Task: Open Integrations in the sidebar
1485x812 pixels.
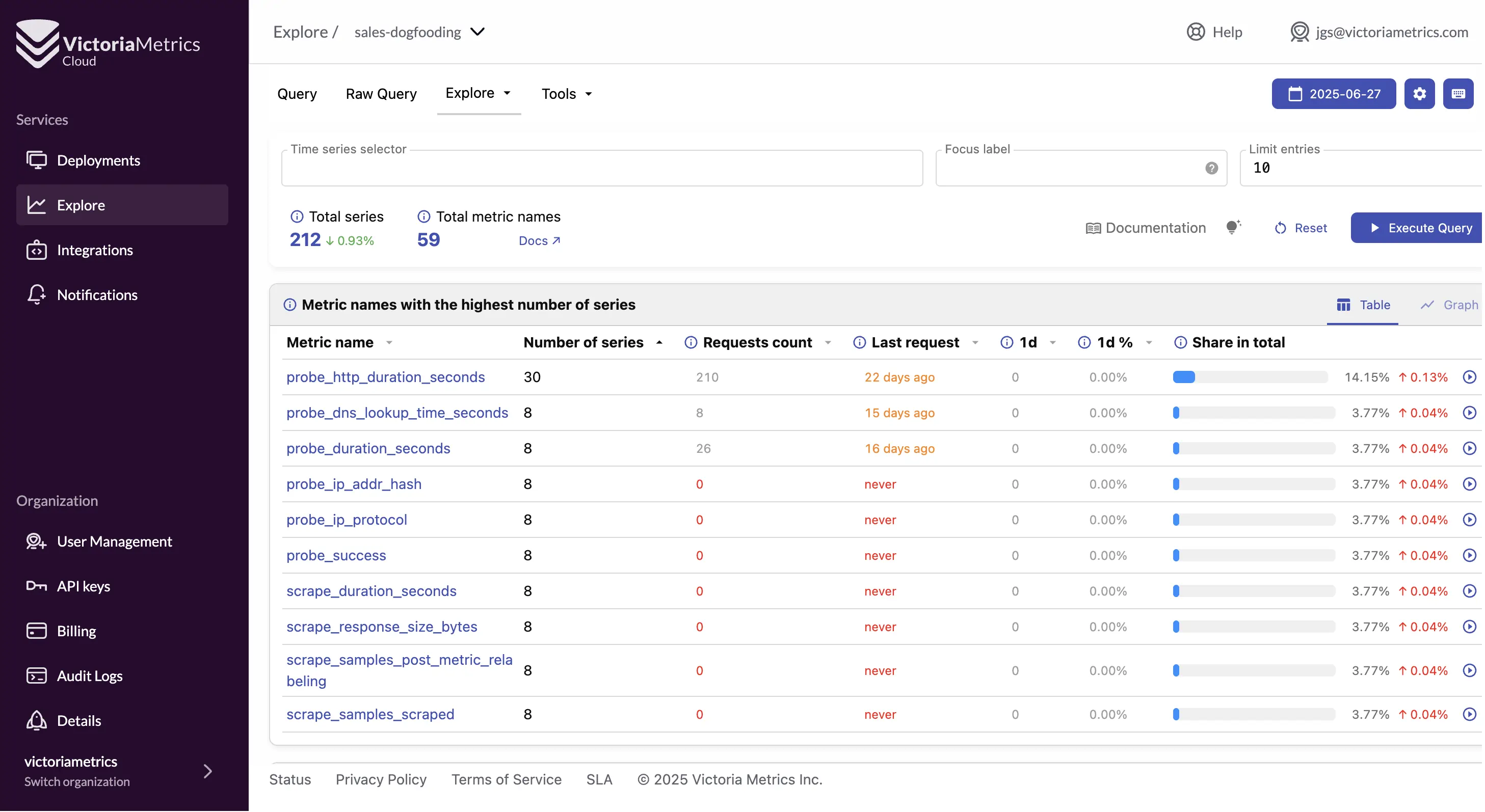Action: tap(122, 250)
